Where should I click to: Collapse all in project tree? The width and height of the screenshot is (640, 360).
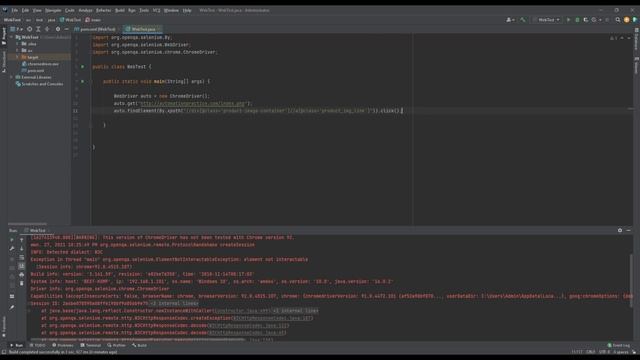pos(47,29)
